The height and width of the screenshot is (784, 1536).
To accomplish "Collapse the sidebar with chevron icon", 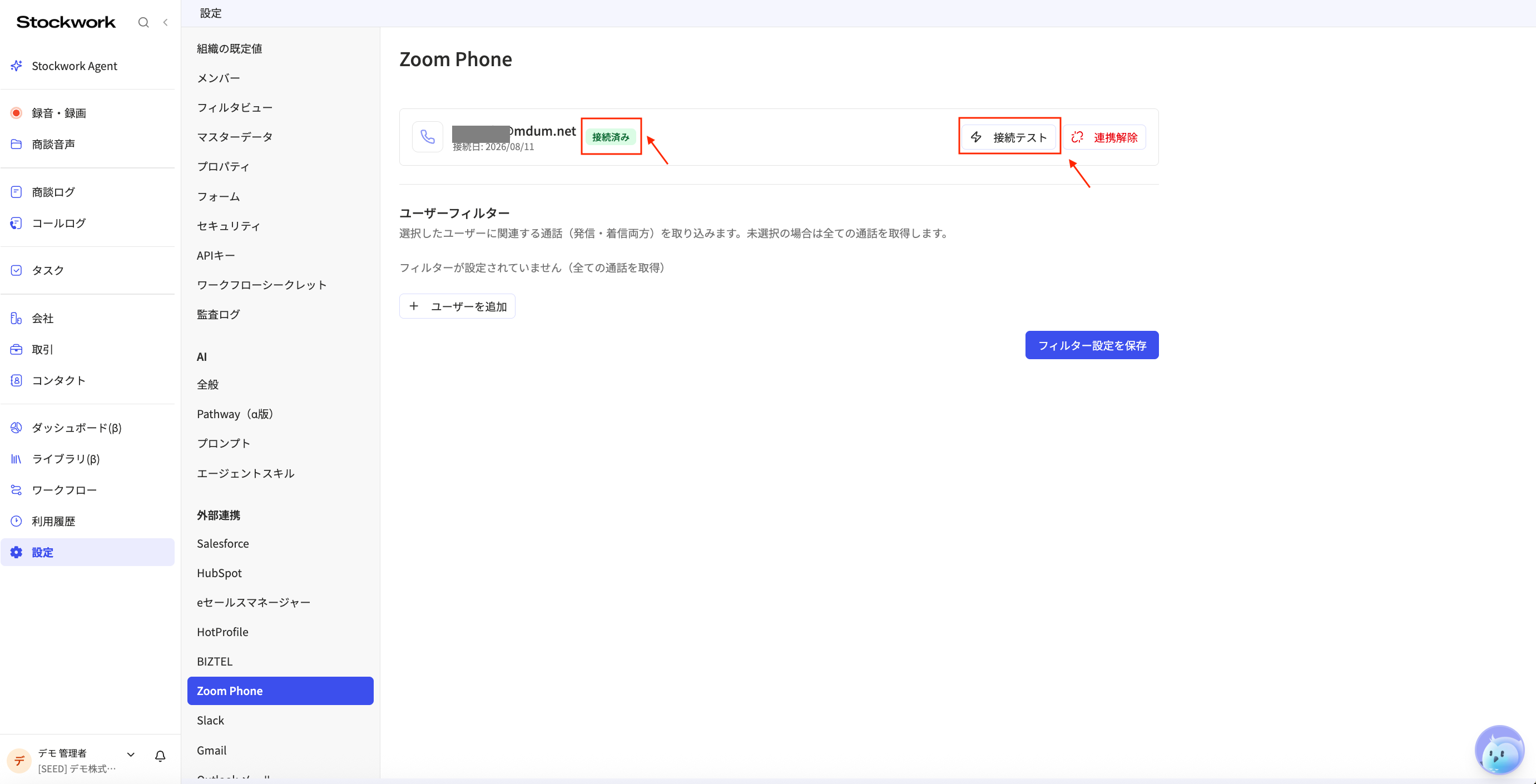I will point(165,23).
